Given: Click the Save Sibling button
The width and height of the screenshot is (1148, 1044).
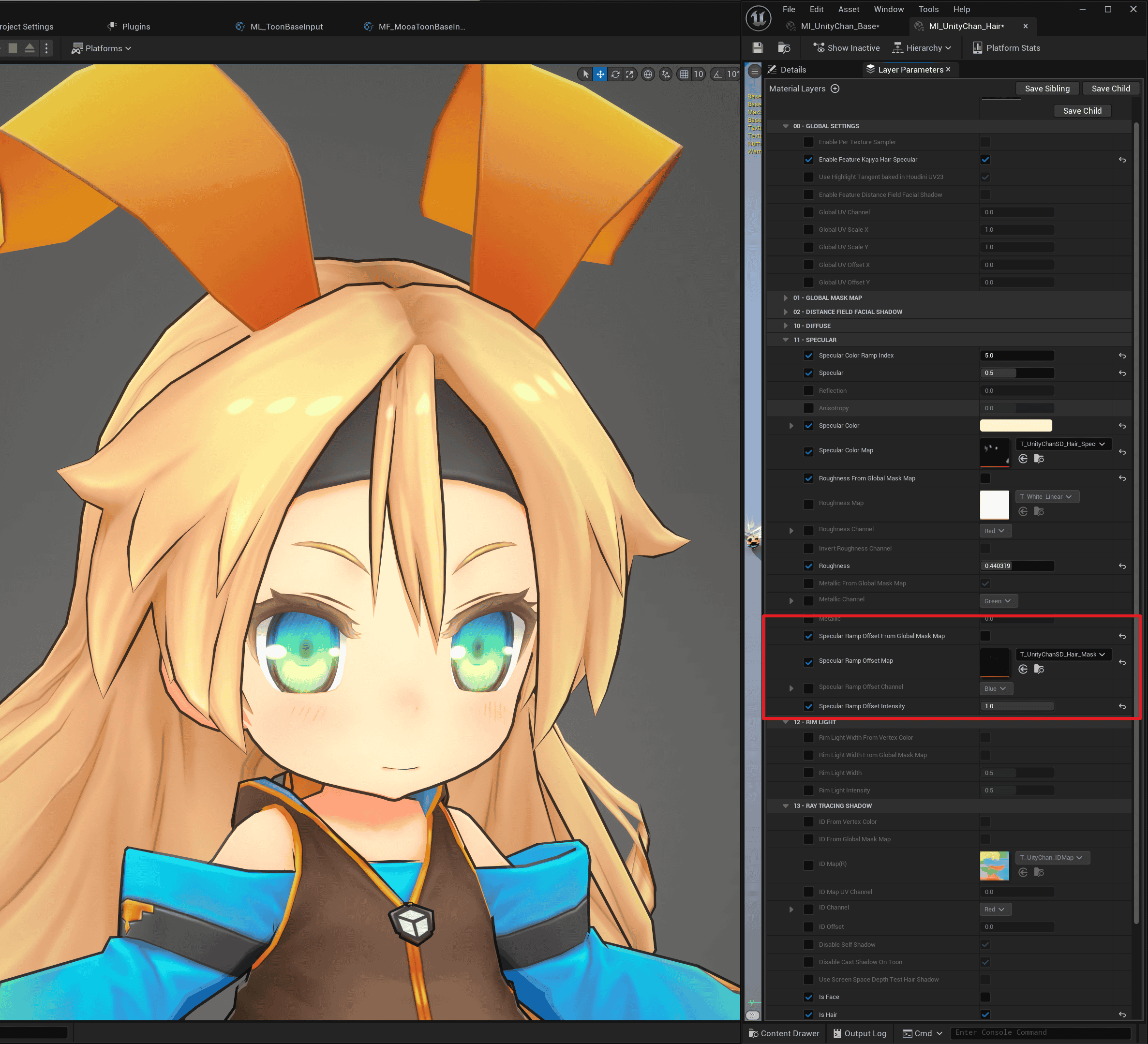Looking at the screenshot, I should 1046,88.
